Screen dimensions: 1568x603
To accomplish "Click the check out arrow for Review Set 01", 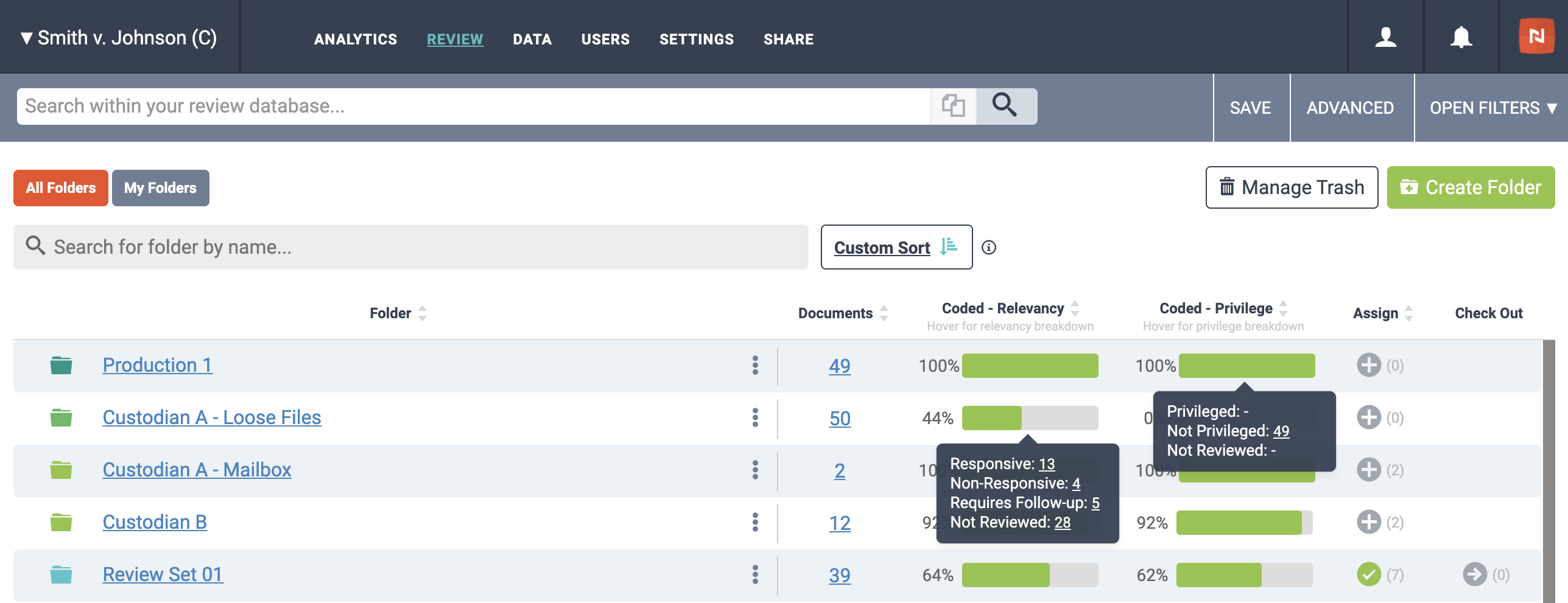I will (x=1475, y=574).
